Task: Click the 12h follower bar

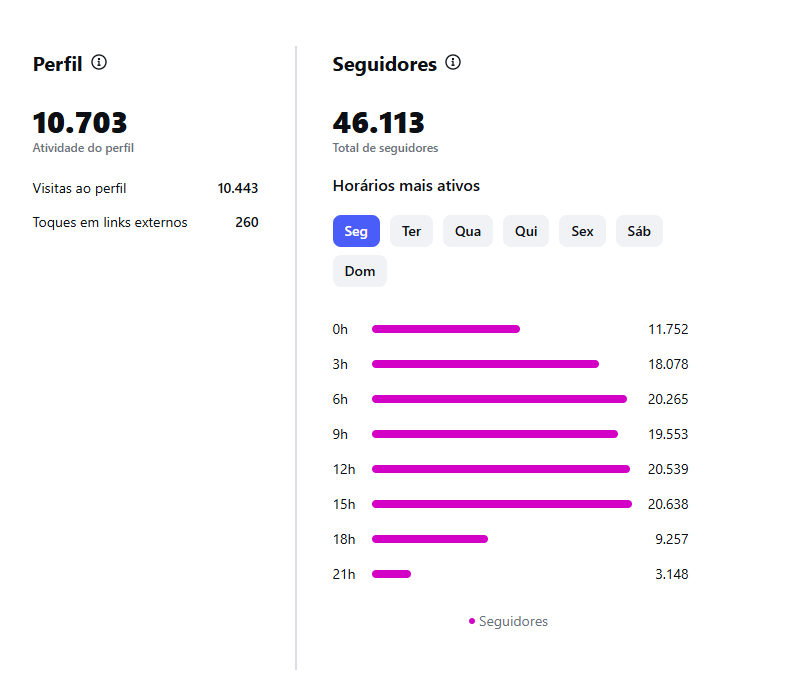Action: (501, 469)
